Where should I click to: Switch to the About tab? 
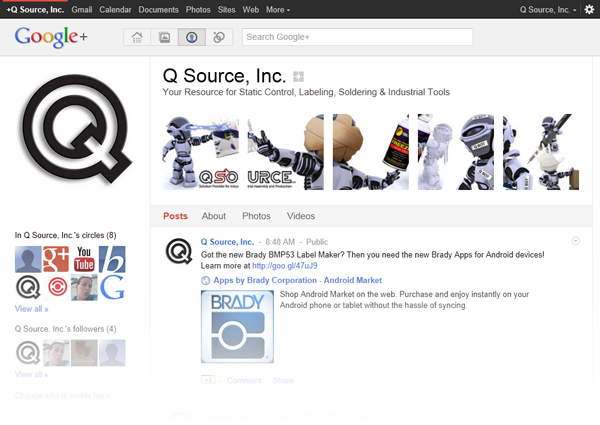[214, 216]
